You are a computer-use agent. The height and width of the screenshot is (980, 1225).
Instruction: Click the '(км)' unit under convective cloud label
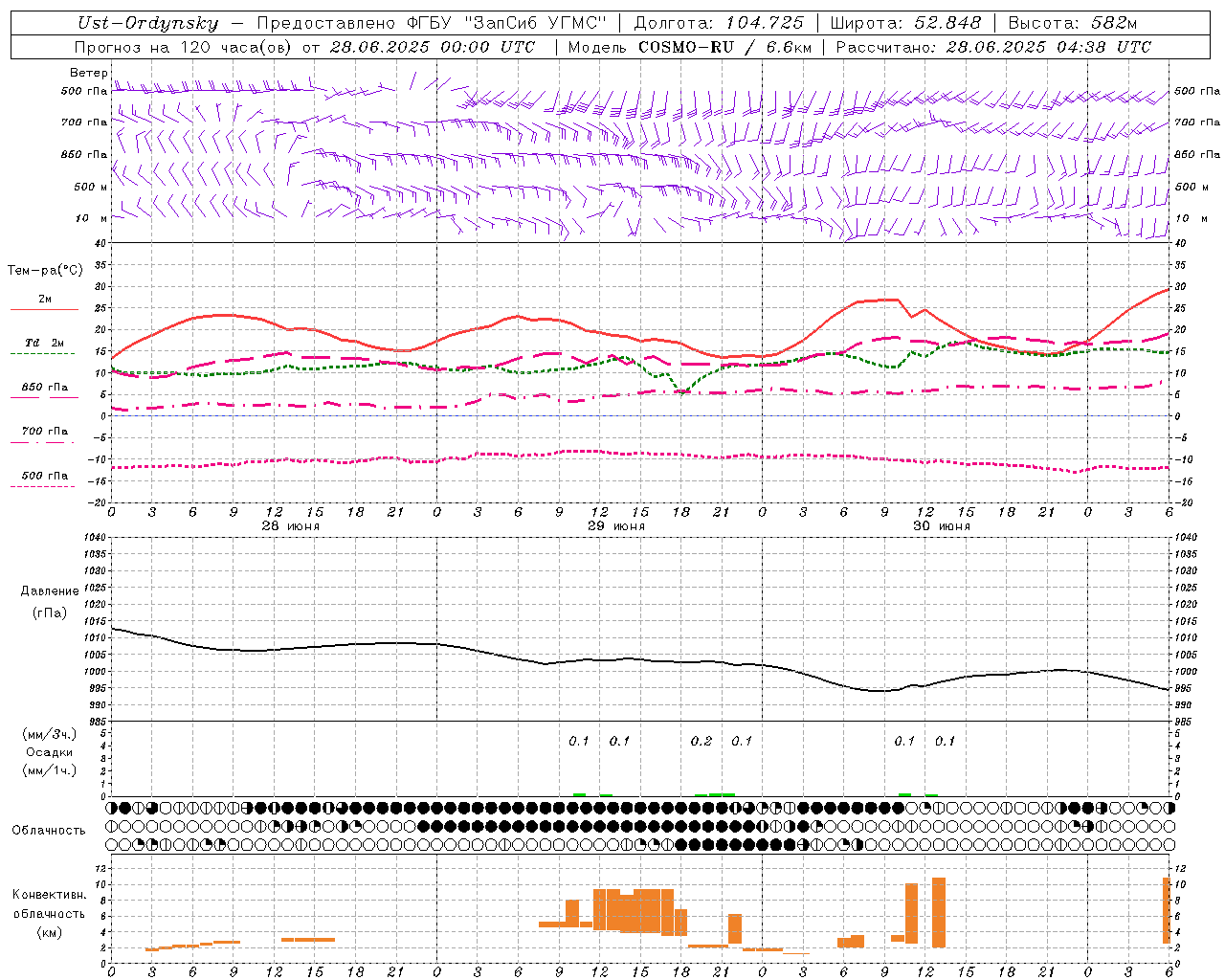50,932
